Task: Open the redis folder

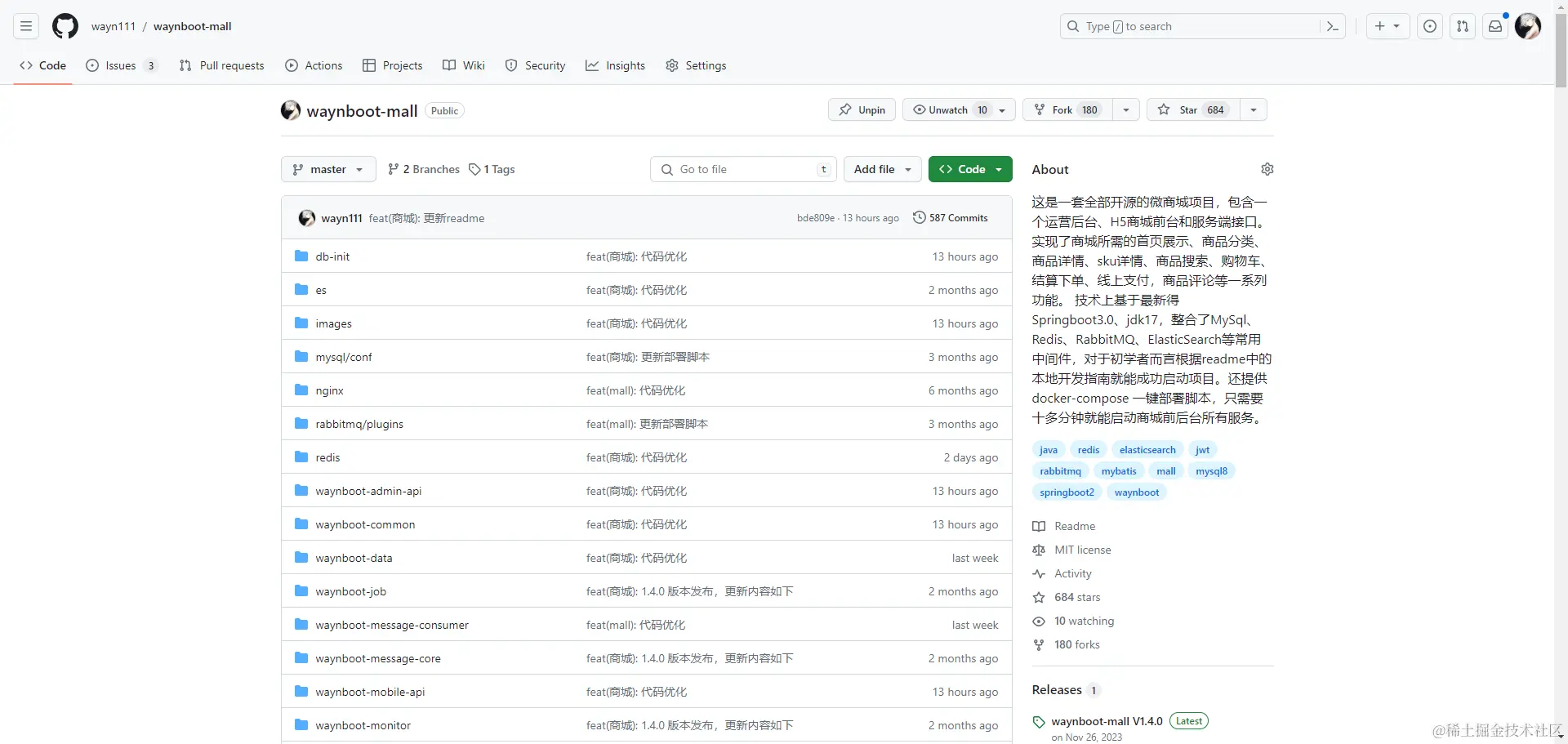Action: (x=327, y=457)
